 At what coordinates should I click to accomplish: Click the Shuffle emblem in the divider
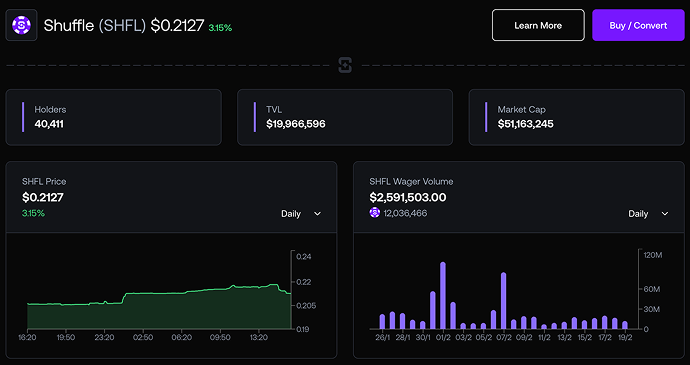click(345, 65)
